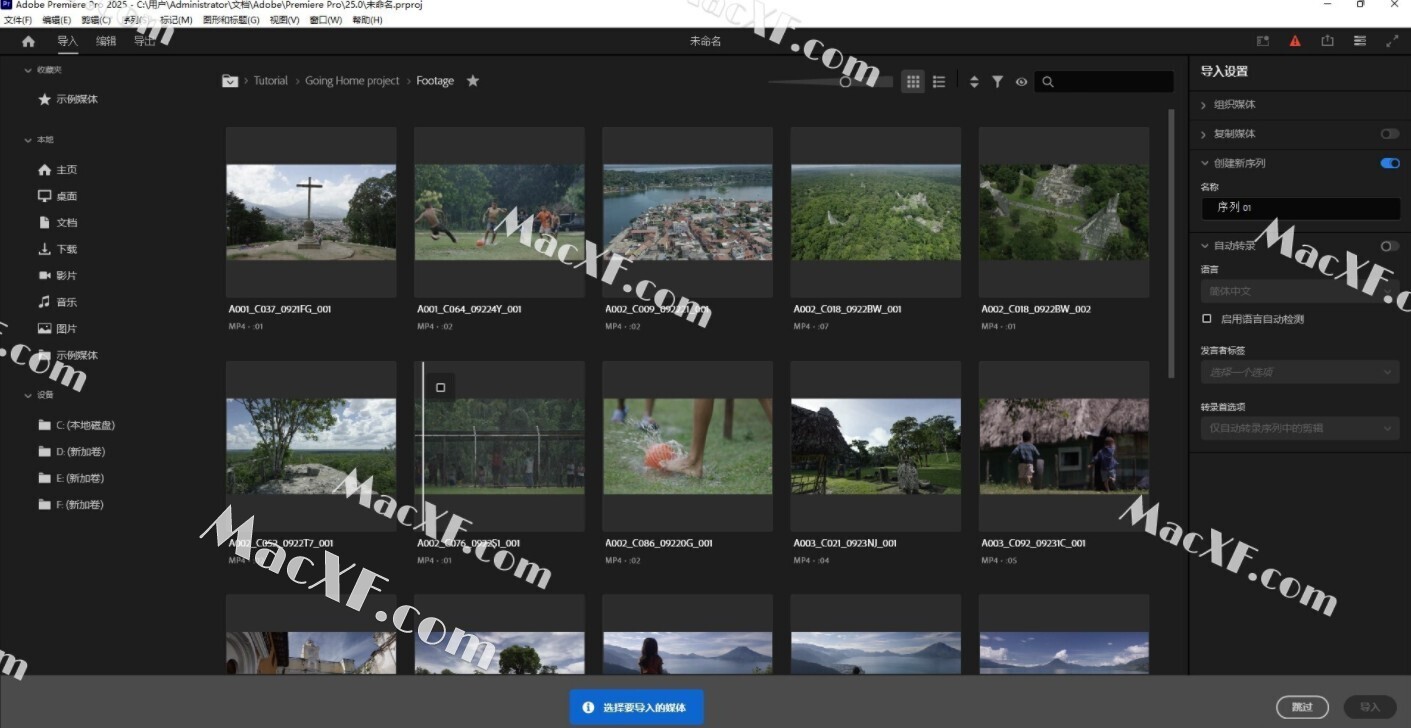1411x728 pixels.
Task: Click the Home icon in the header
Action: coord(28,41)
